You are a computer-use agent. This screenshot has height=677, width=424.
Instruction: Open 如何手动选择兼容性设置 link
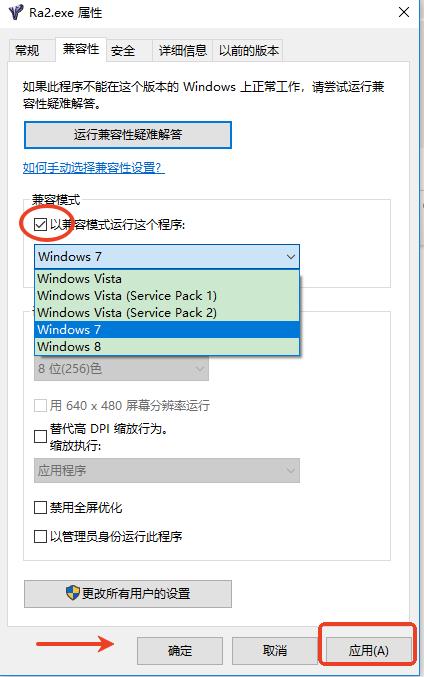(x=94, y=168)
